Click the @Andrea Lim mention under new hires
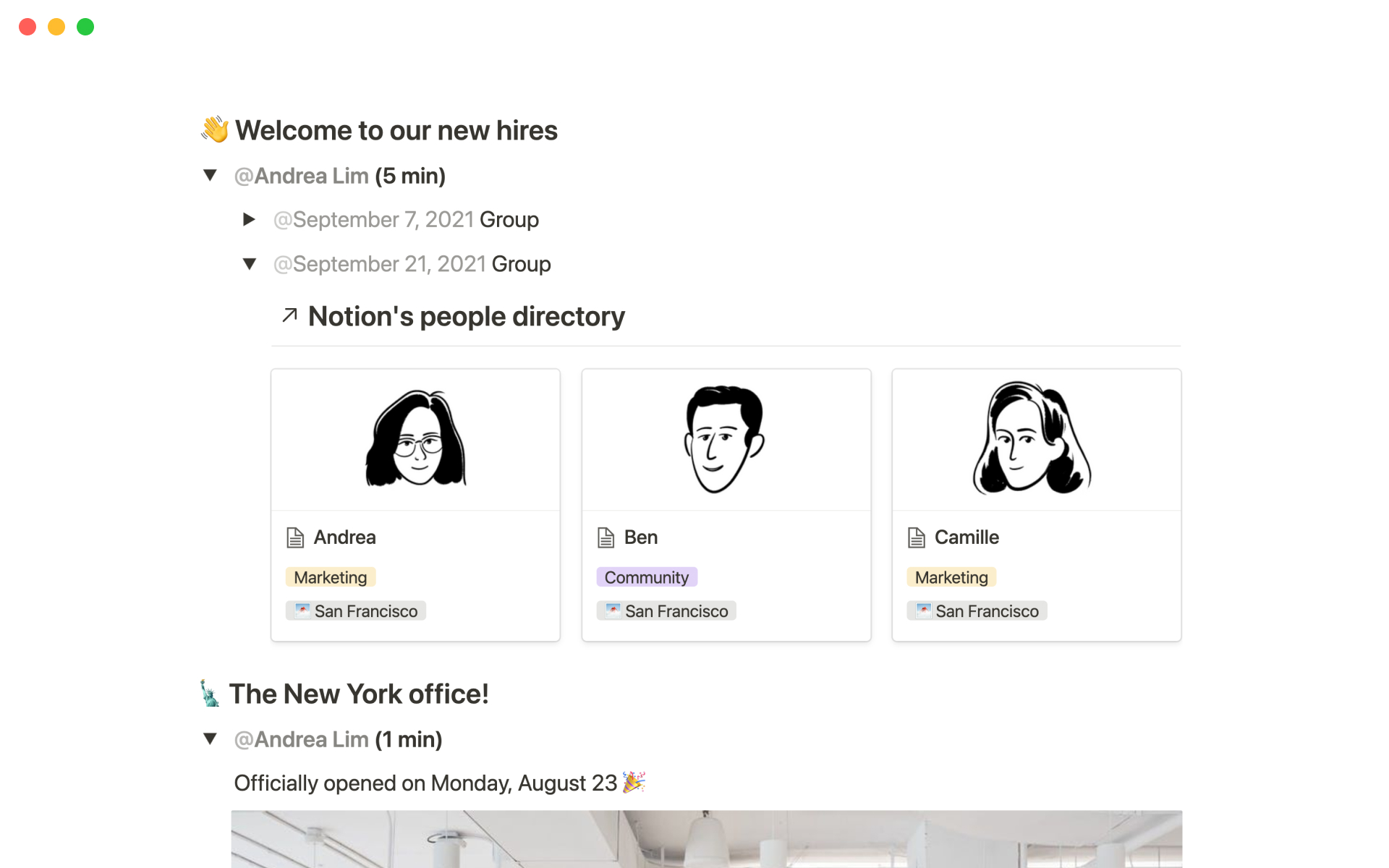 click(302, 176)
